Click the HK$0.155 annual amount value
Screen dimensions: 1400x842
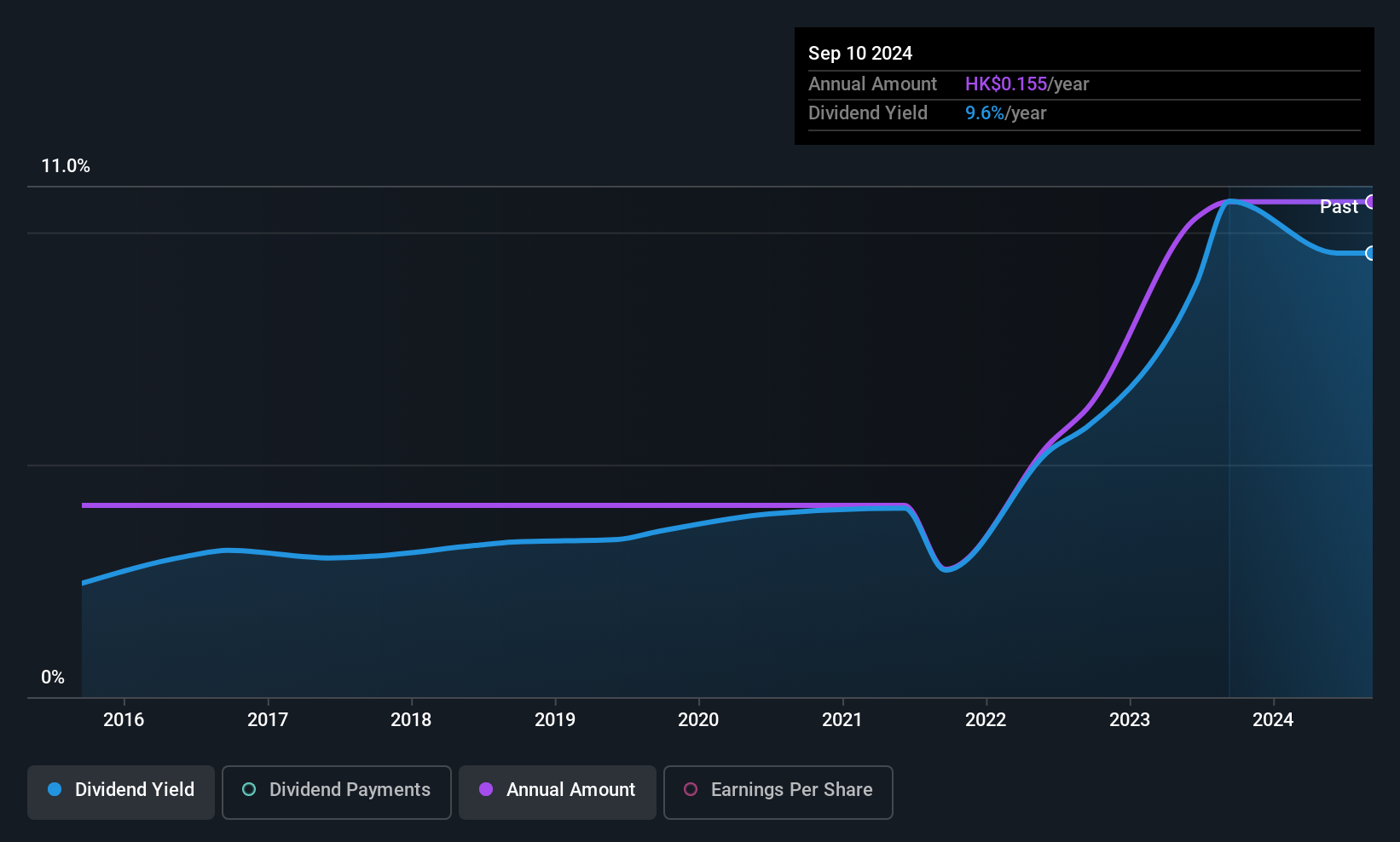1006,84
